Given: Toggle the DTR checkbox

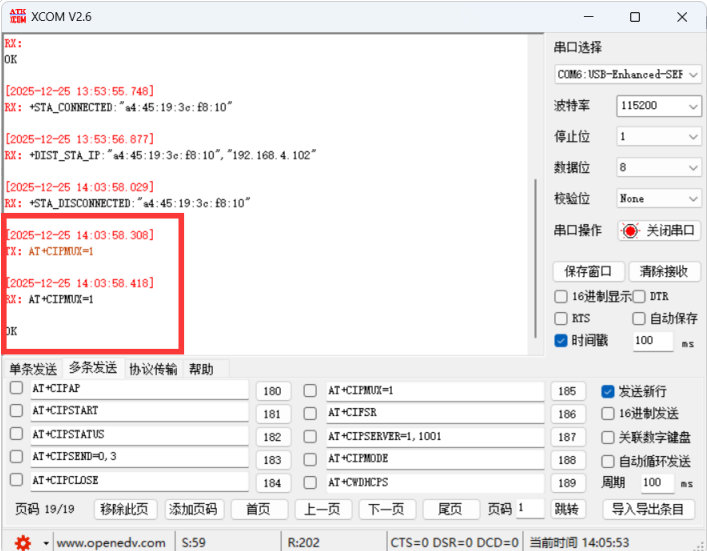Looking at the screenshot, I should click(639, 296).
